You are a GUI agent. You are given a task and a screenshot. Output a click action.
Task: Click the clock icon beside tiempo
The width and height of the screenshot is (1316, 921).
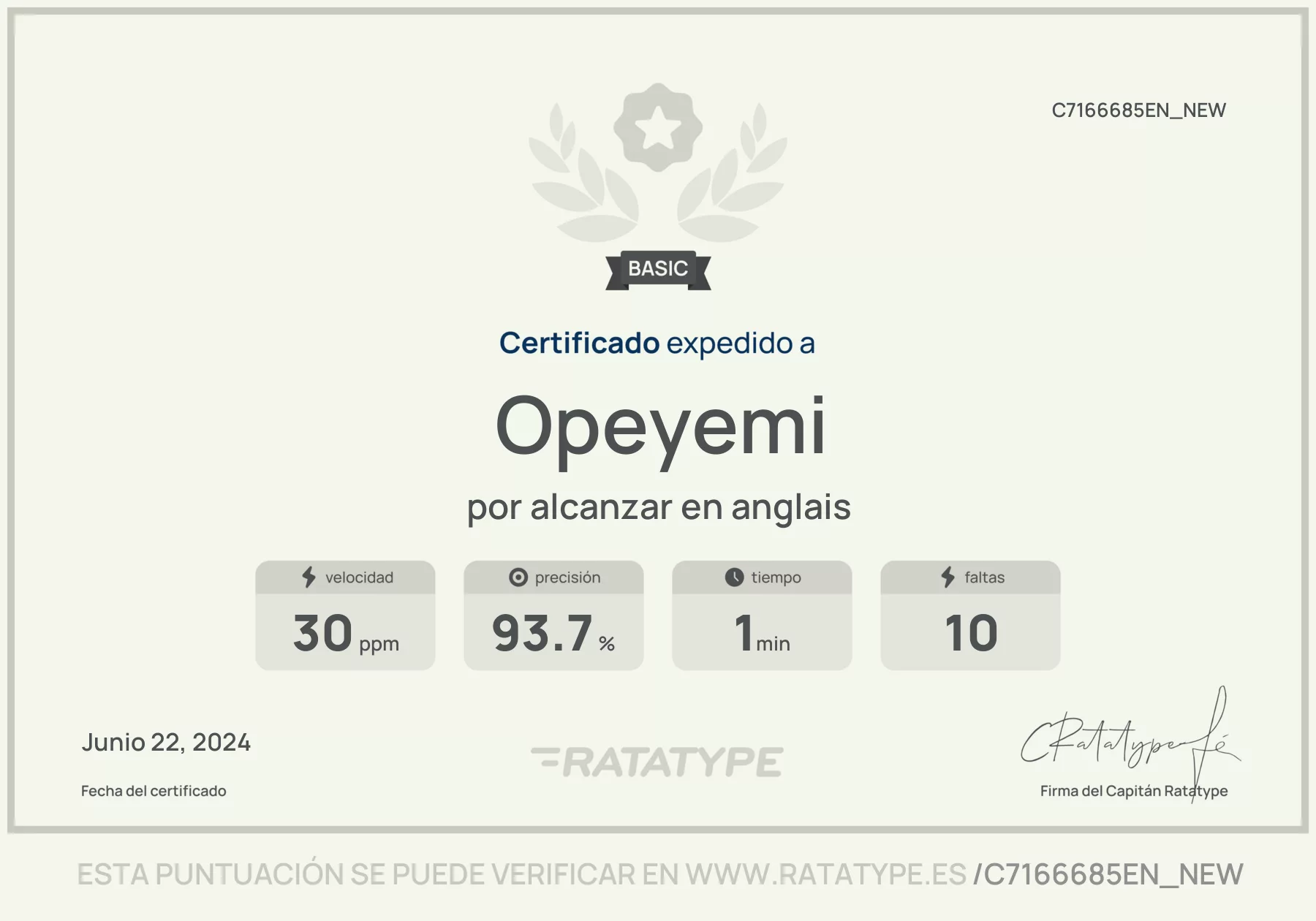tap(734, 577)
